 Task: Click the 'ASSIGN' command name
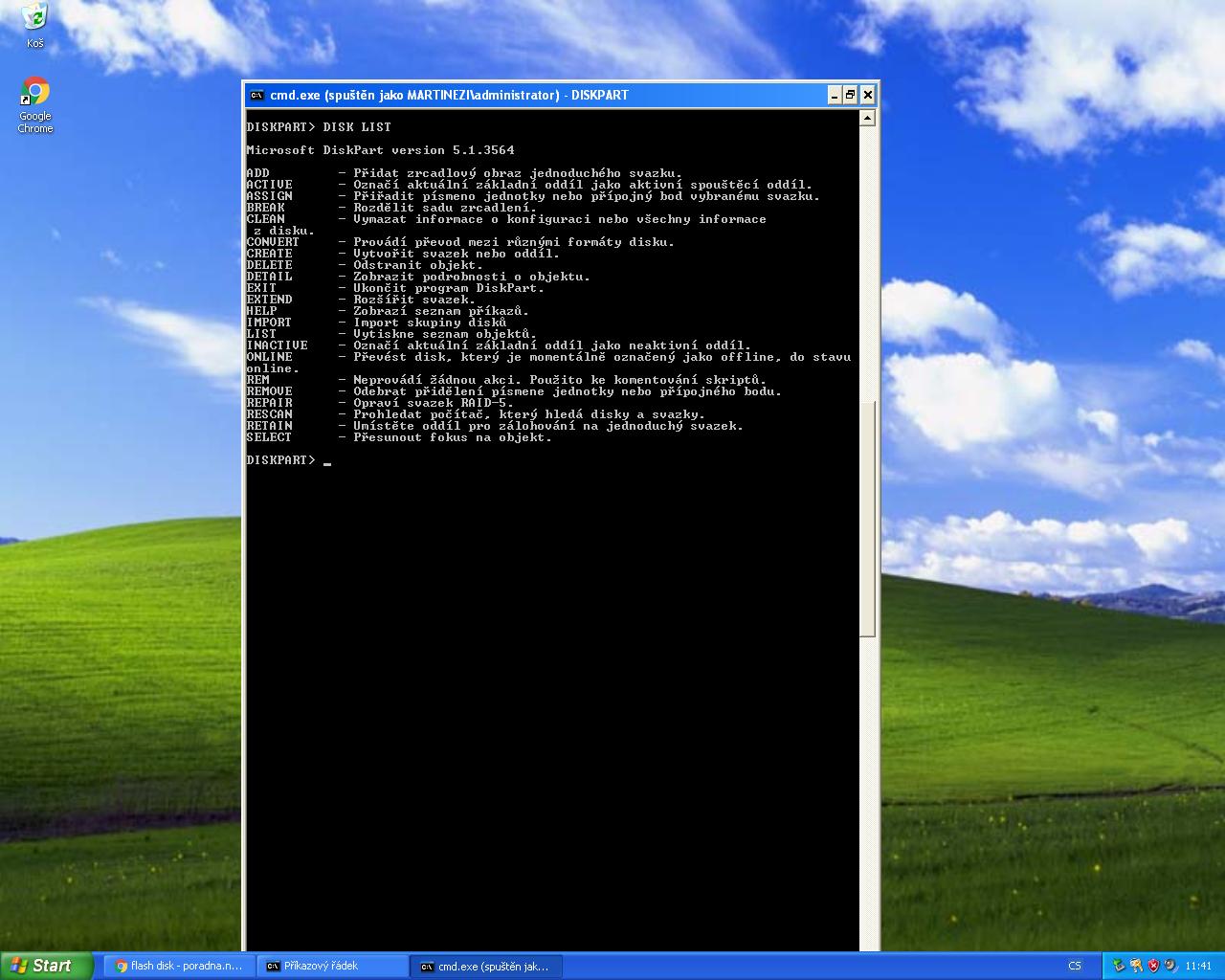click(270, 196)
